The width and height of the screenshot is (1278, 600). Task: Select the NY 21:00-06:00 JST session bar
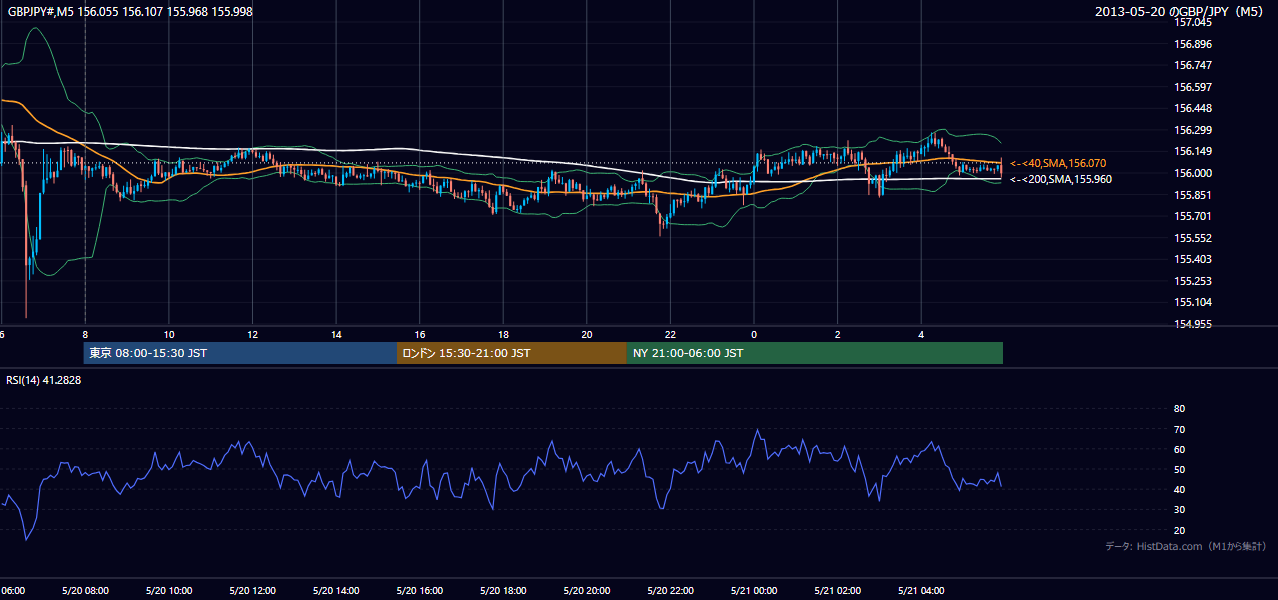pos(815,353)
